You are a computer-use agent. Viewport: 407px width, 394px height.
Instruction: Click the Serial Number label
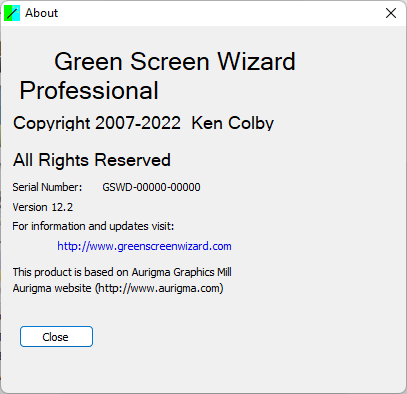pyautogui.click(x=47, y=187)
